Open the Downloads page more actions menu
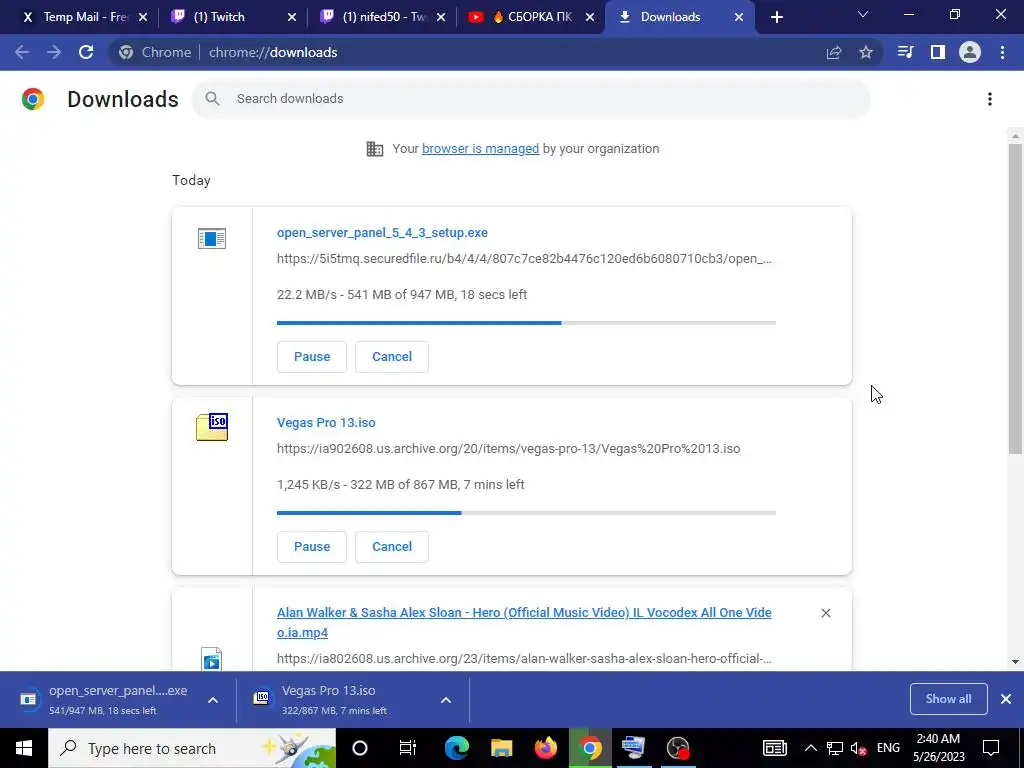 (x=990, y=99)
